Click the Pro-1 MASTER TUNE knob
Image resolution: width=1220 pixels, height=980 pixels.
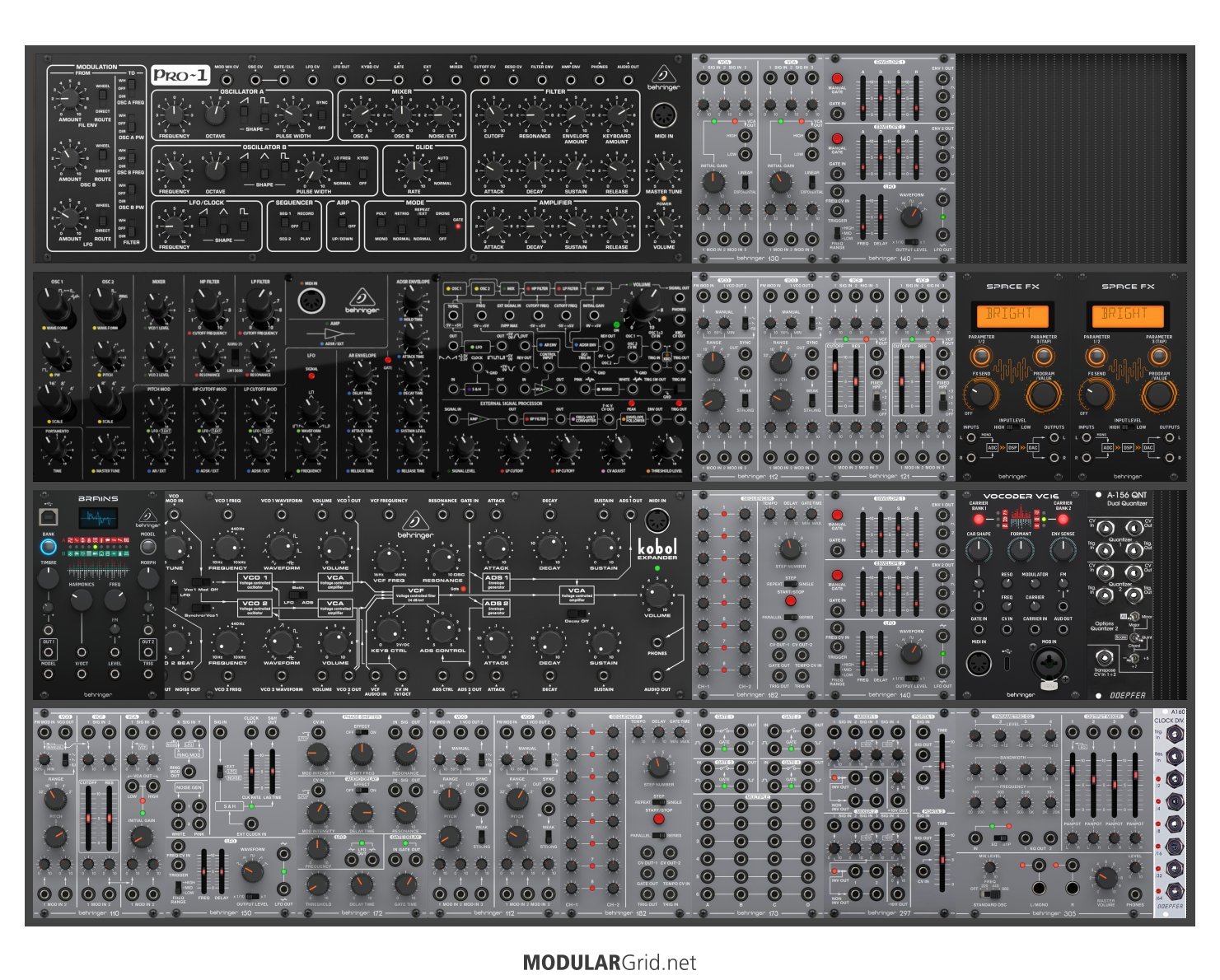coord(663,170)
